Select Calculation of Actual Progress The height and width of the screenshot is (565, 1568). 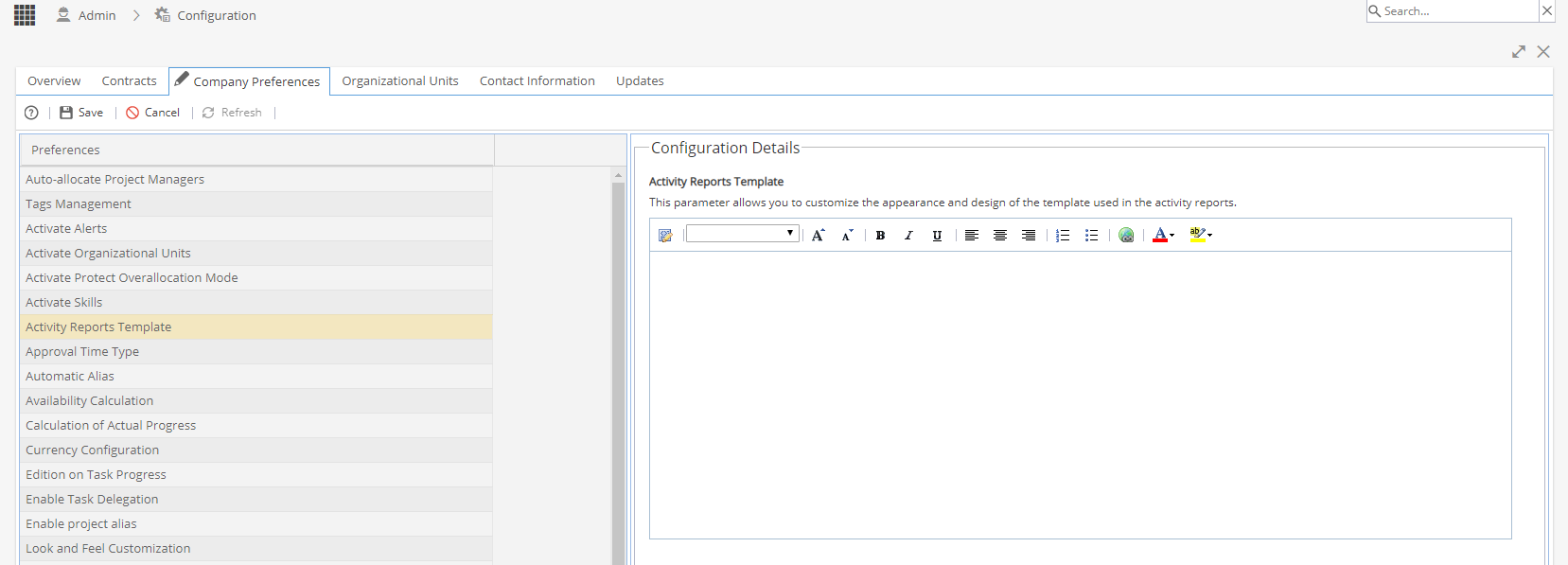255,425
